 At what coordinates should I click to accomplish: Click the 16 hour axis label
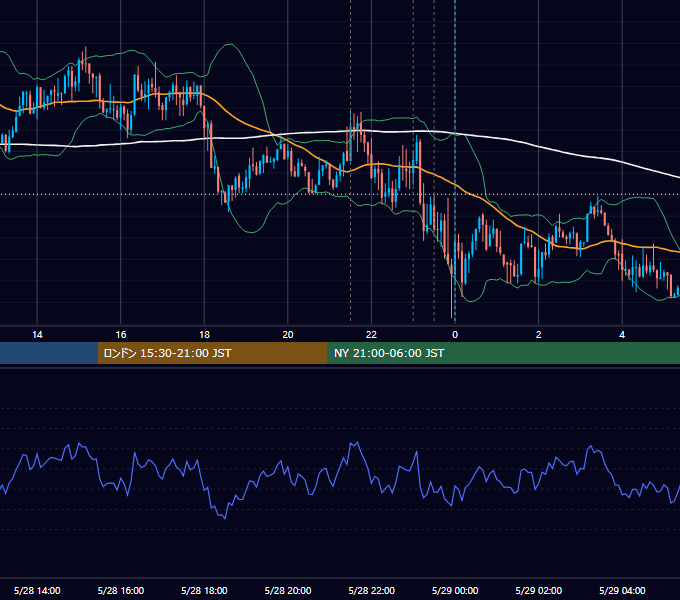121,335
